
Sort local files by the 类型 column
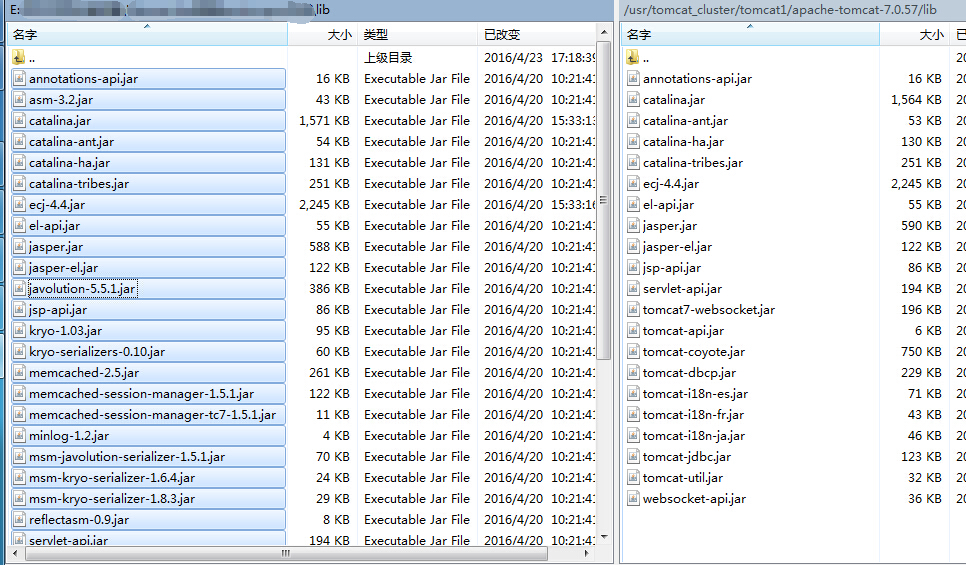[x=416, y=35]
